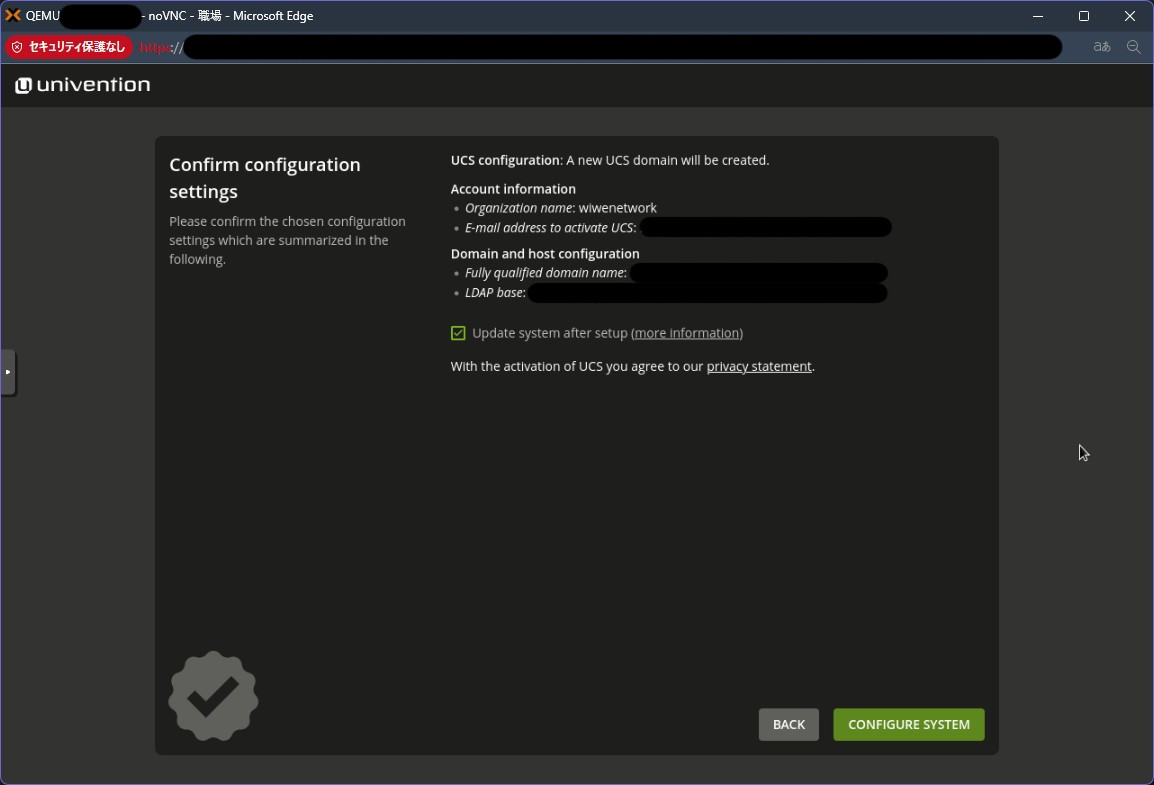The width and height of the screenshot is (1154, 785).
Task: Go back with the BACK button
Action: tap(789, 725)
